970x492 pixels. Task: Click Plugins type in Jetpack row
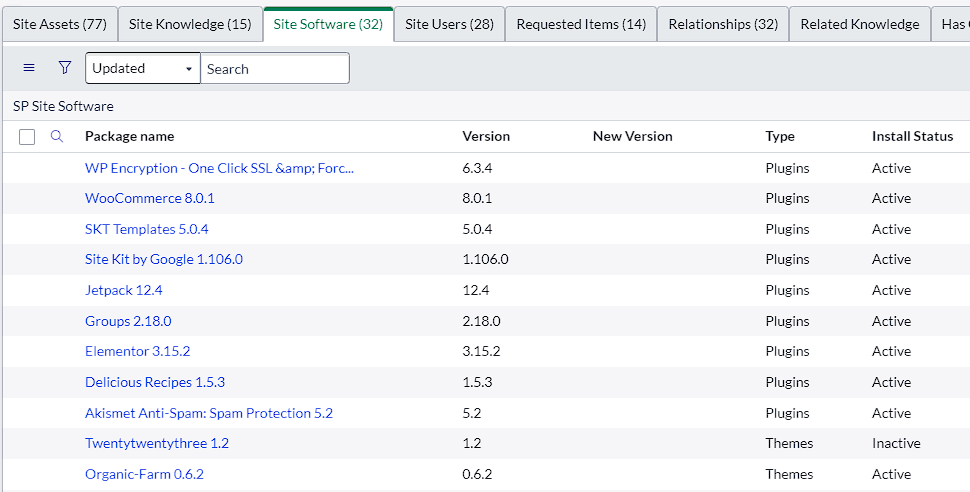787,290
